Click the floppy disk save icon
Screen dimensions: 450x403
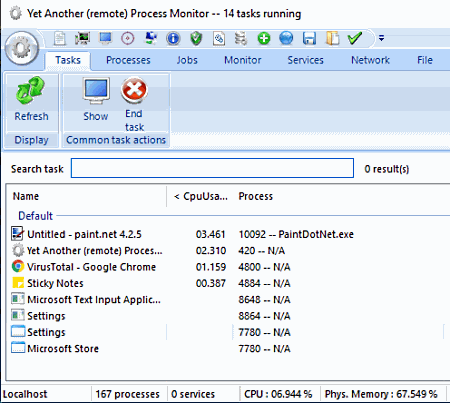click(309, 38)
